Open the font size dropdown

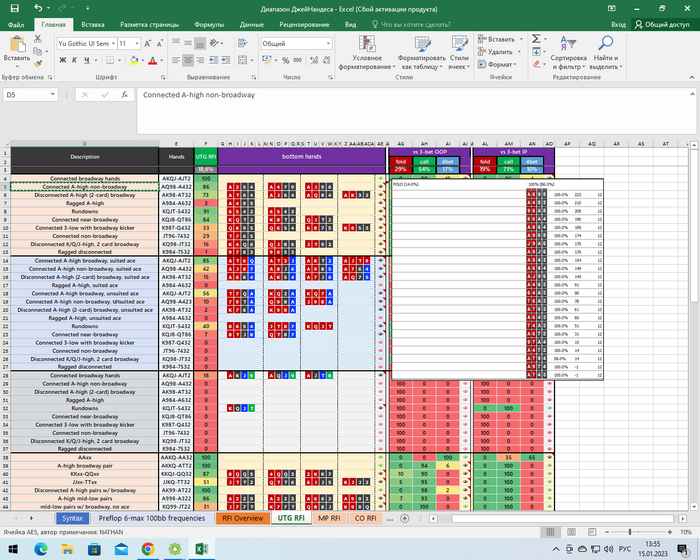pyautogui.click(x=137, y=43)
